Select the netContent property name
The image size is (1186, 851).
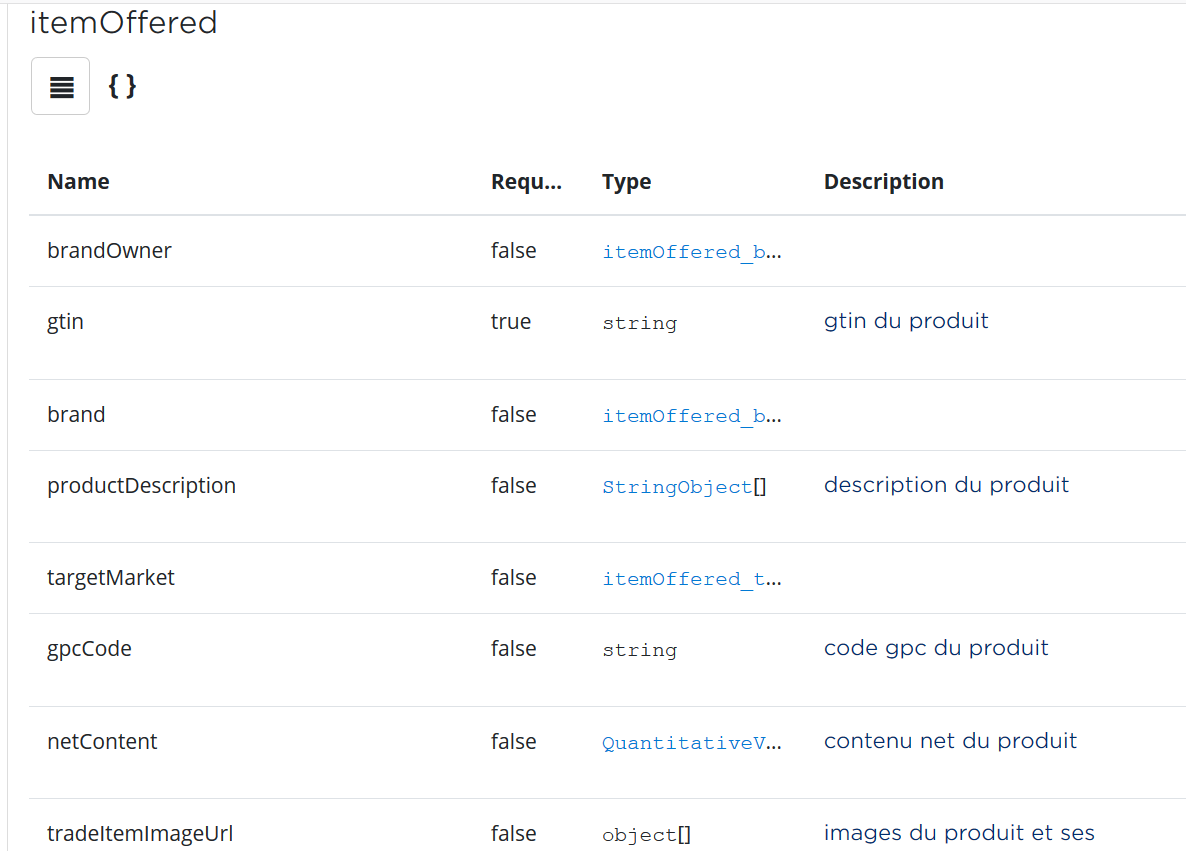click(102, 742)
